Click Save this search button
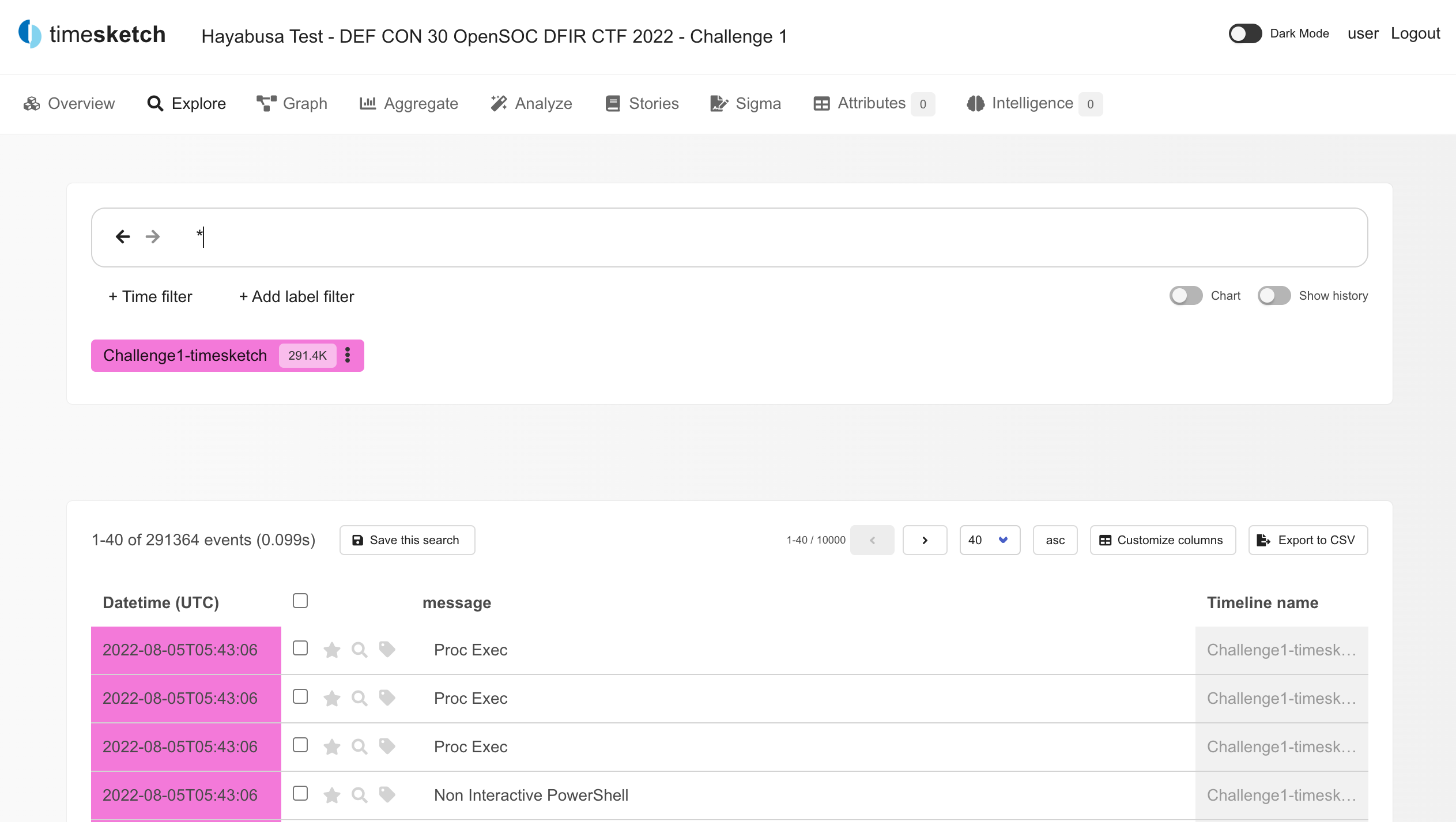 pyautogui.click(x=407, y=540)
